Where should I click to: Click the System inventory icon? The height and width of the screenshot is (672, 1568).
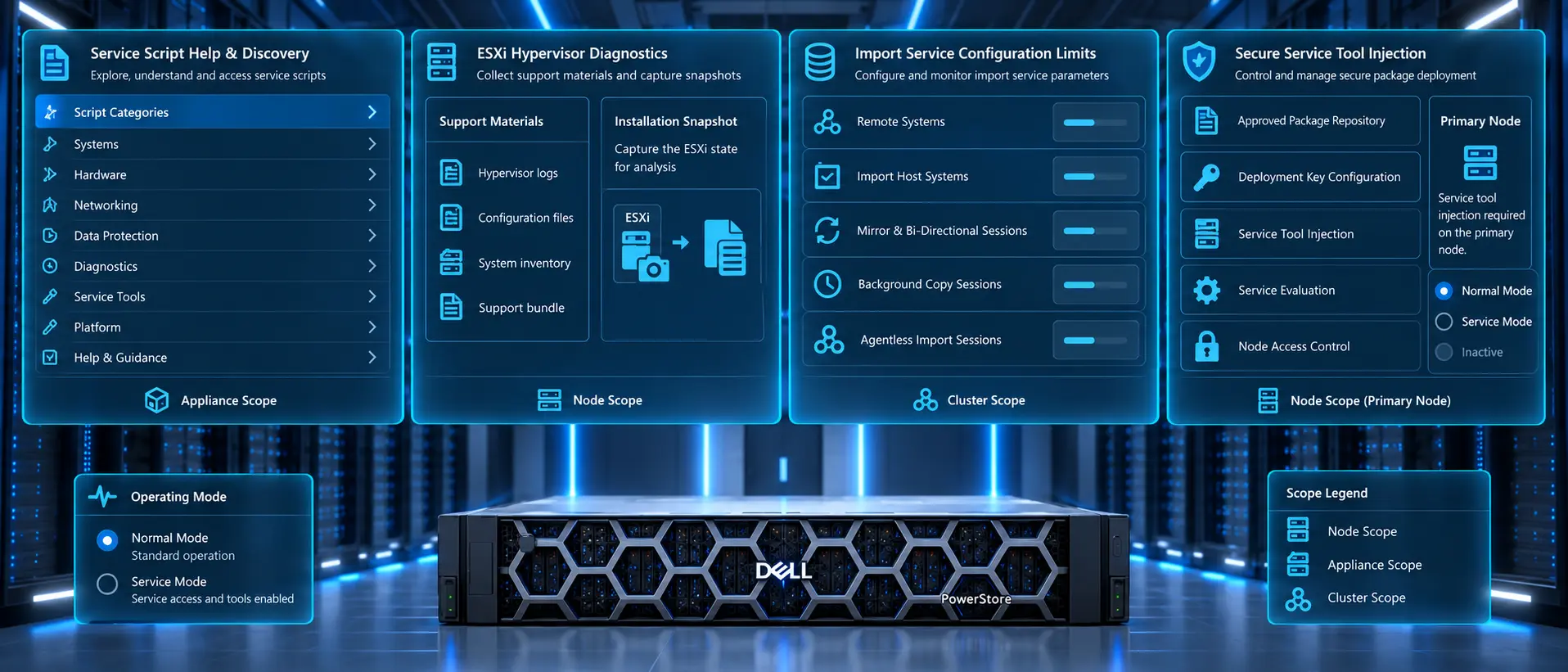451,263
